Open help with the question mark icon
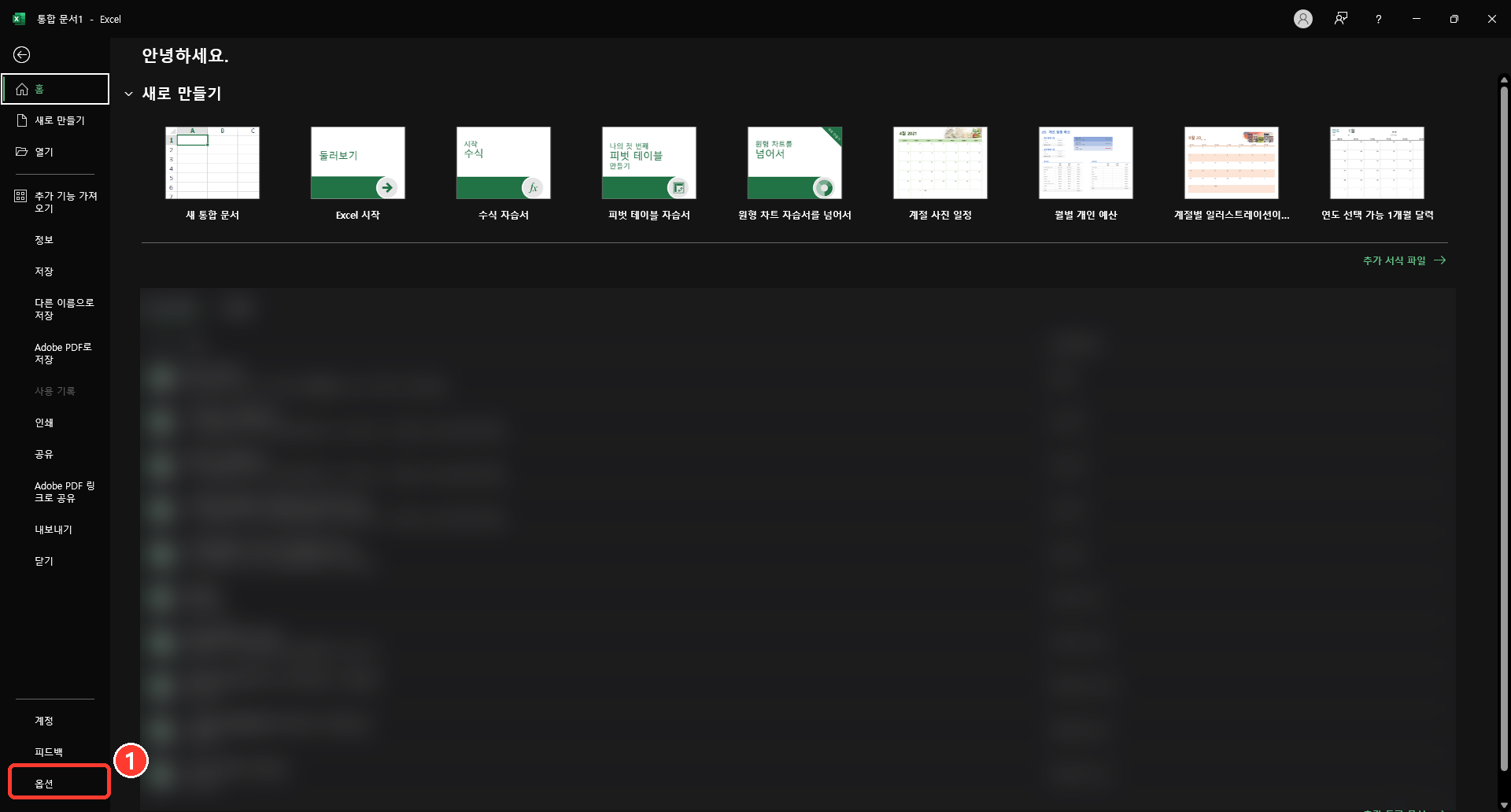This screenshot has width=1511, height=812. click(1378, 19)
